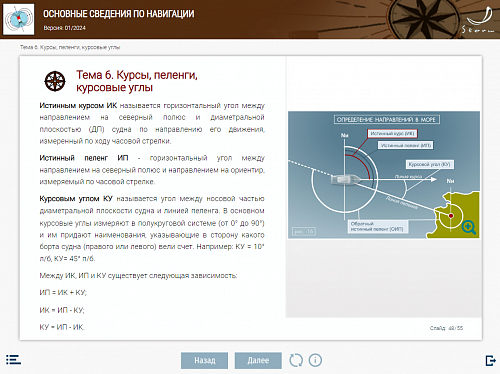Go back with the Назад button
Screen dimensions: 500x374
(x=205, y=360)
